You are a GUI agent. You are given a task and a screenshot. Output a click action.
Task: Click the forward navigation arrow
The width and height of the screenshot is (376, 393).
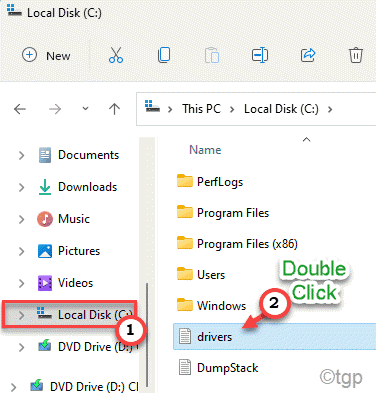click(55, 109)
